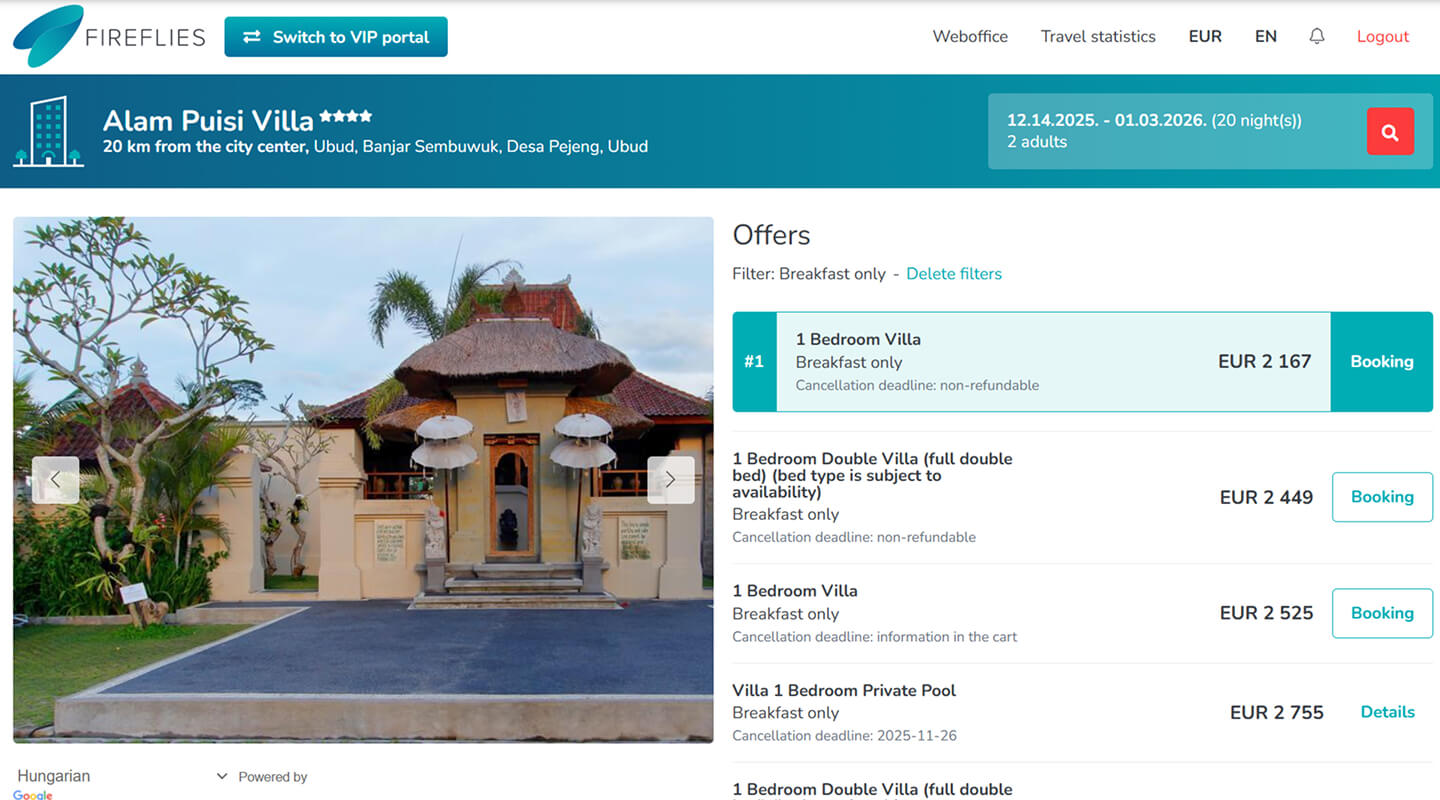Click the main villa photo
The image size is (1440, 800).
pos(363,480)
